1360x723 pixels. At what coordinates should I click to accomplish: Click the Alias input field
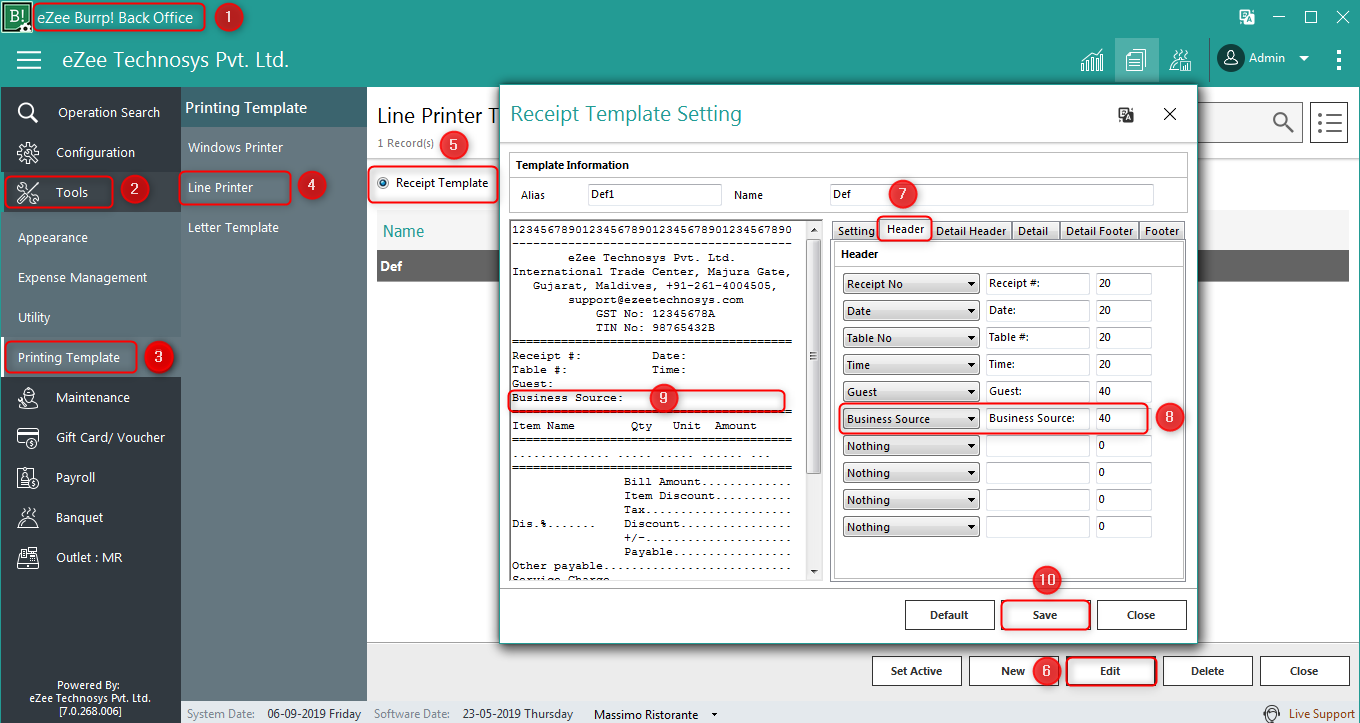654,195
